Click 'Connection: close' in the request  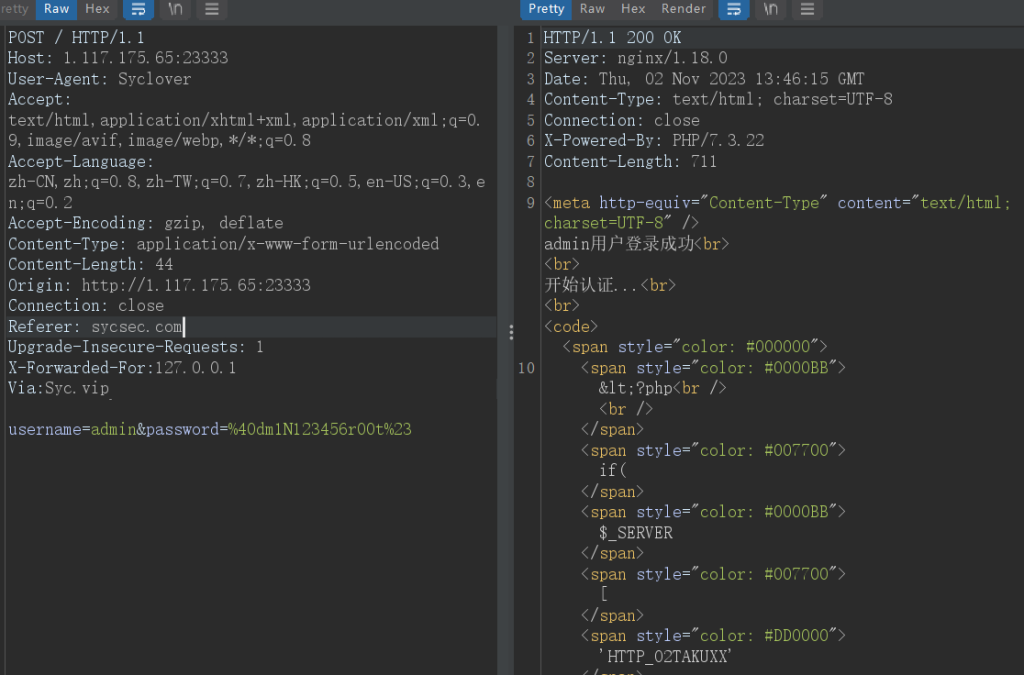(x=86, y=306)
